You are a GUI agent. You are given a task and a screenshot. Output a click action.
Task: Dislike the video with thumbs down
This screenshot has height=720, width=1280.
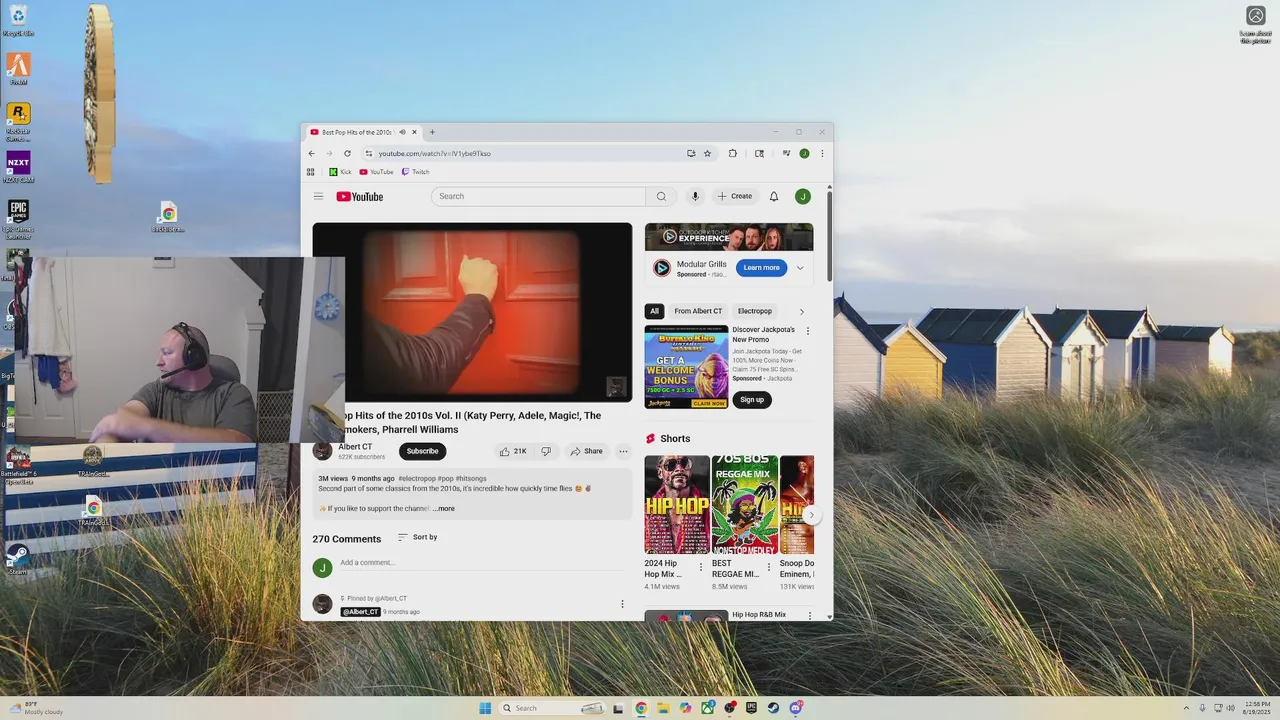pos(546,451)
